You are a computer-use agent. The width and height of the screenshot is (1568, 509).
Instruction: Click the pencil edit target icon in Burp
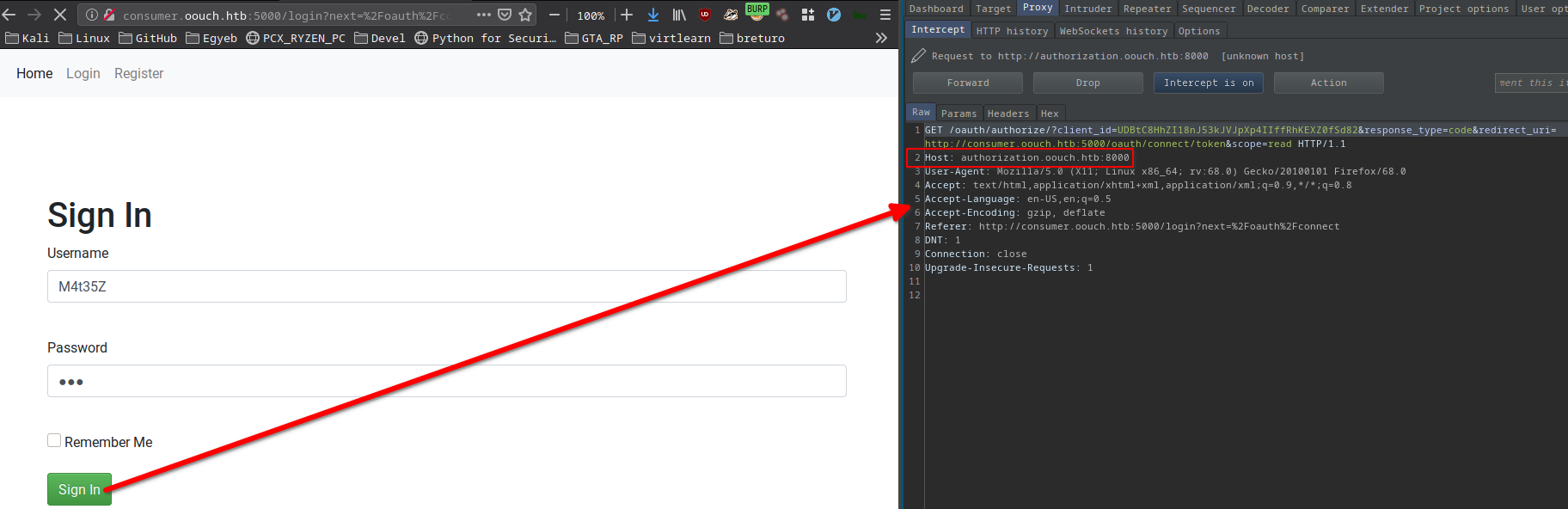point(918,56)
